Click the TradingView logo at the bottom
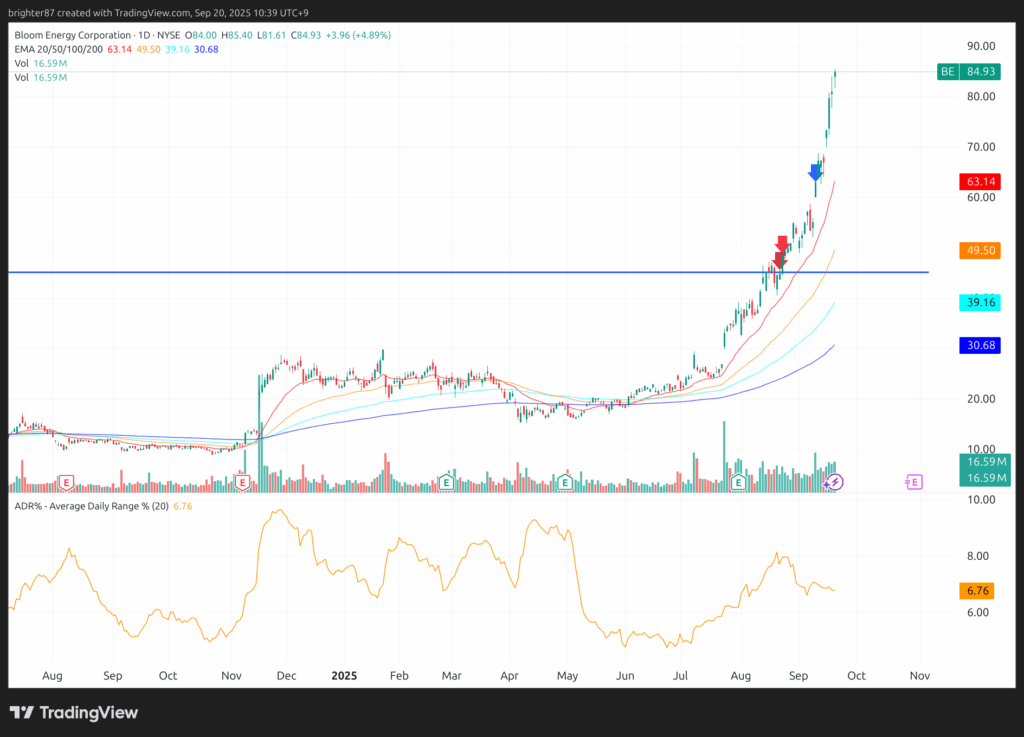Viewport: 1024px width, 737px height. pyautogui.click(x=74, y=712)
